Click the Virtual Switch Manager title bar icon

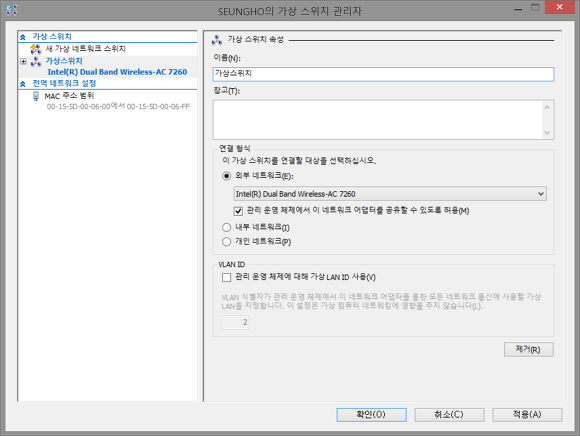(11, 10)
